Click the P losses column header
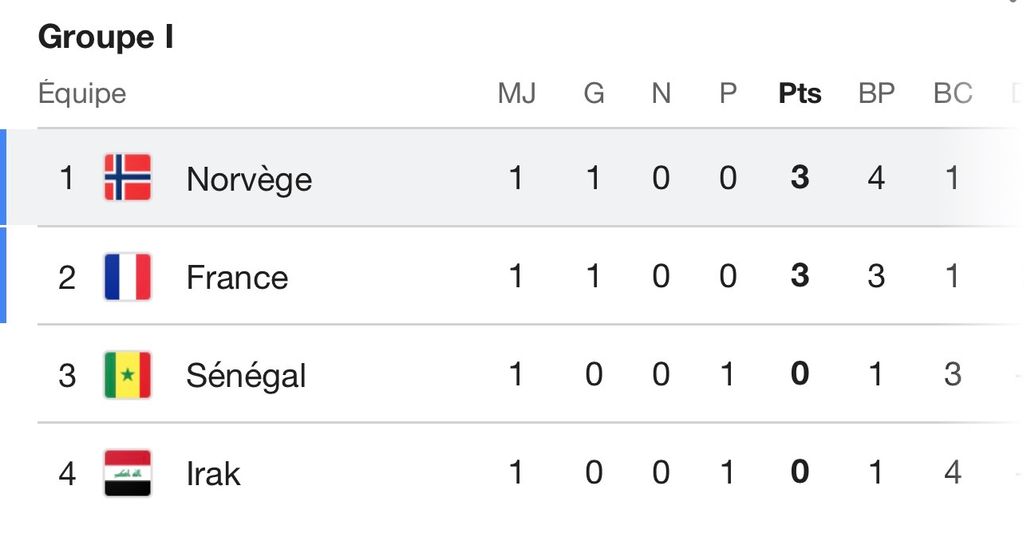 pos(728,93)
